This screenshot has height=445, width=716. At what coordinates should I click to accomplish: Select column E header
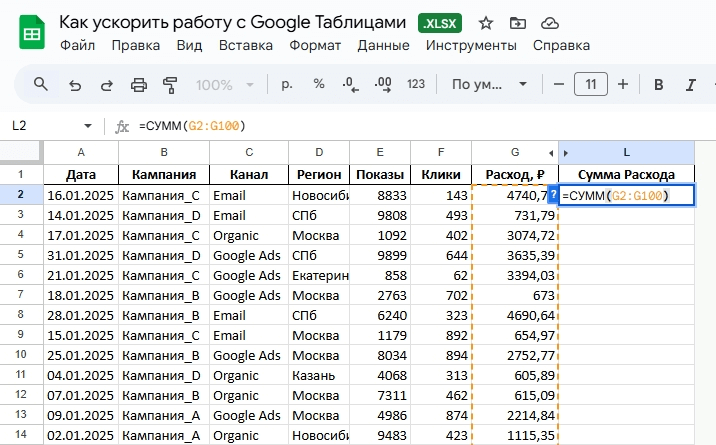tap(380, 152)
